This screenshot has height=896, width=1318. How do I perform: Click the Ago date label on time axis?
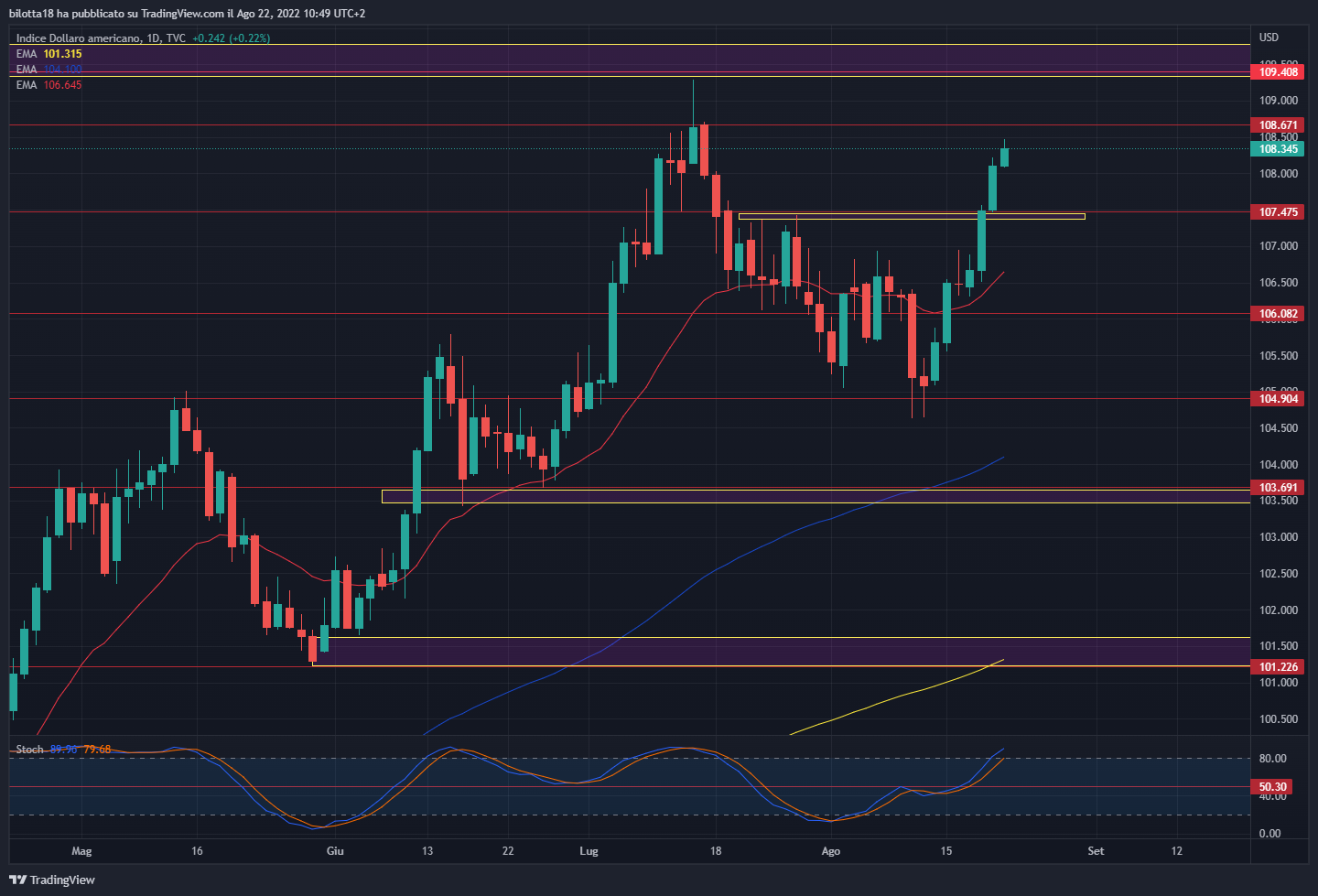click(x=830, y=851)
